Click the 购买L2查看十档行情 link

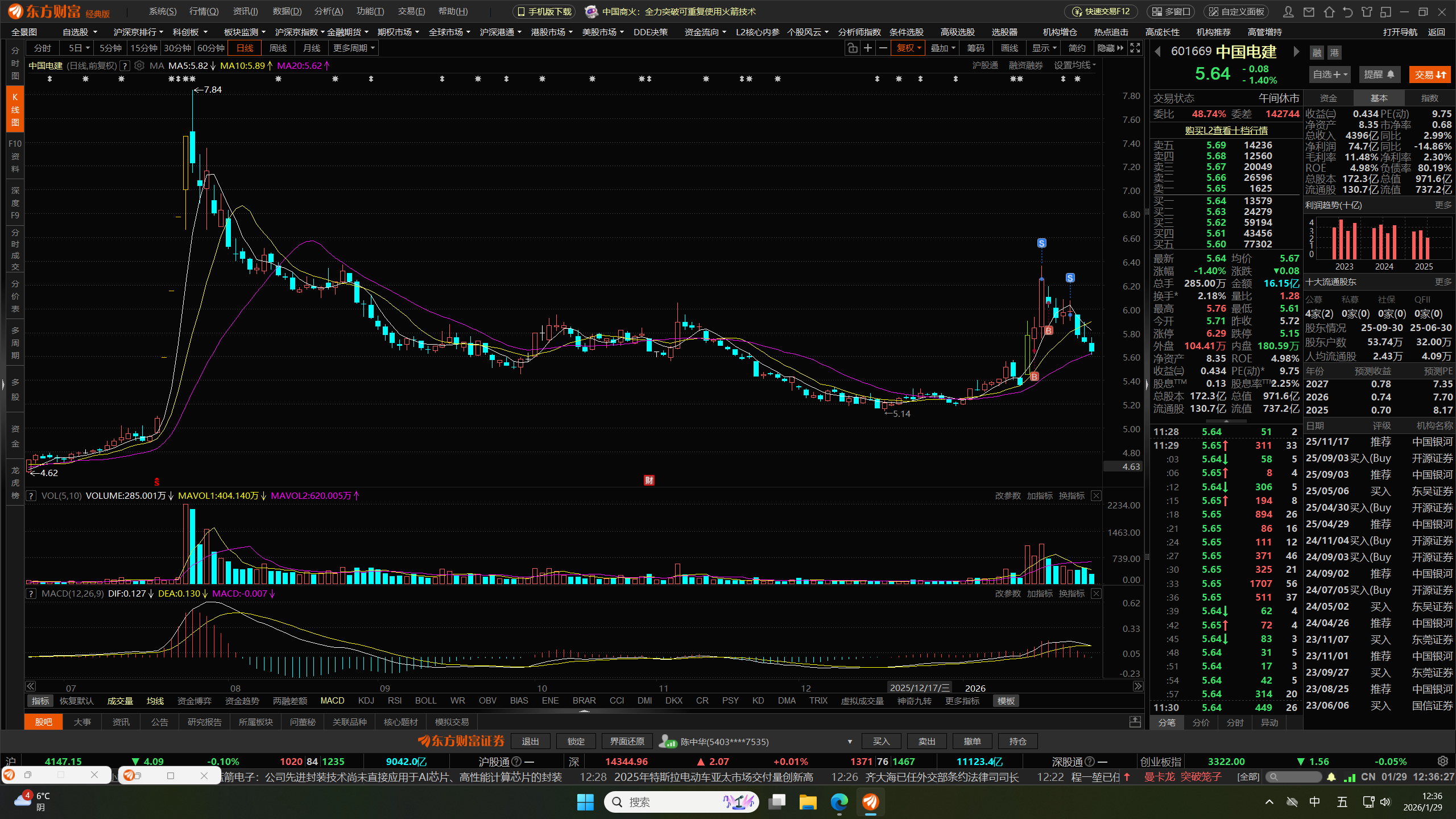tap(1226, 130)
